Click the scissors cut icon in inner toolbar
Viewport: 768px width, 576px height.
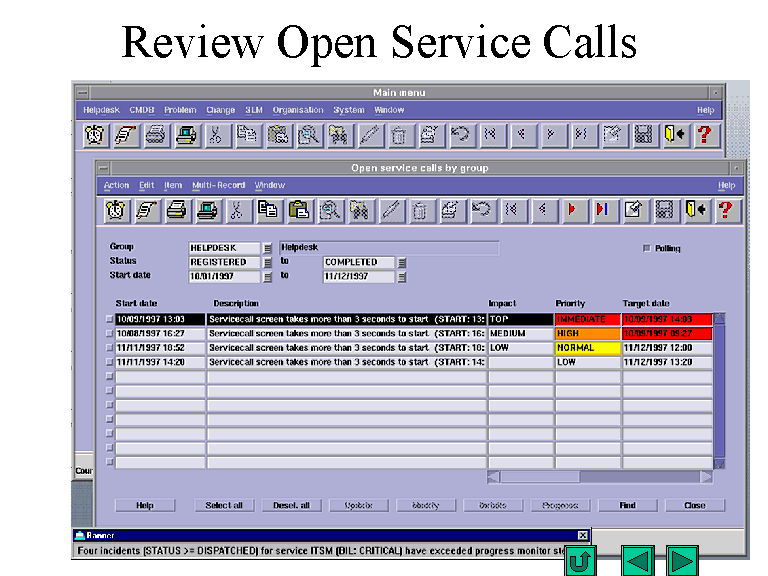[x=237, y=210]
